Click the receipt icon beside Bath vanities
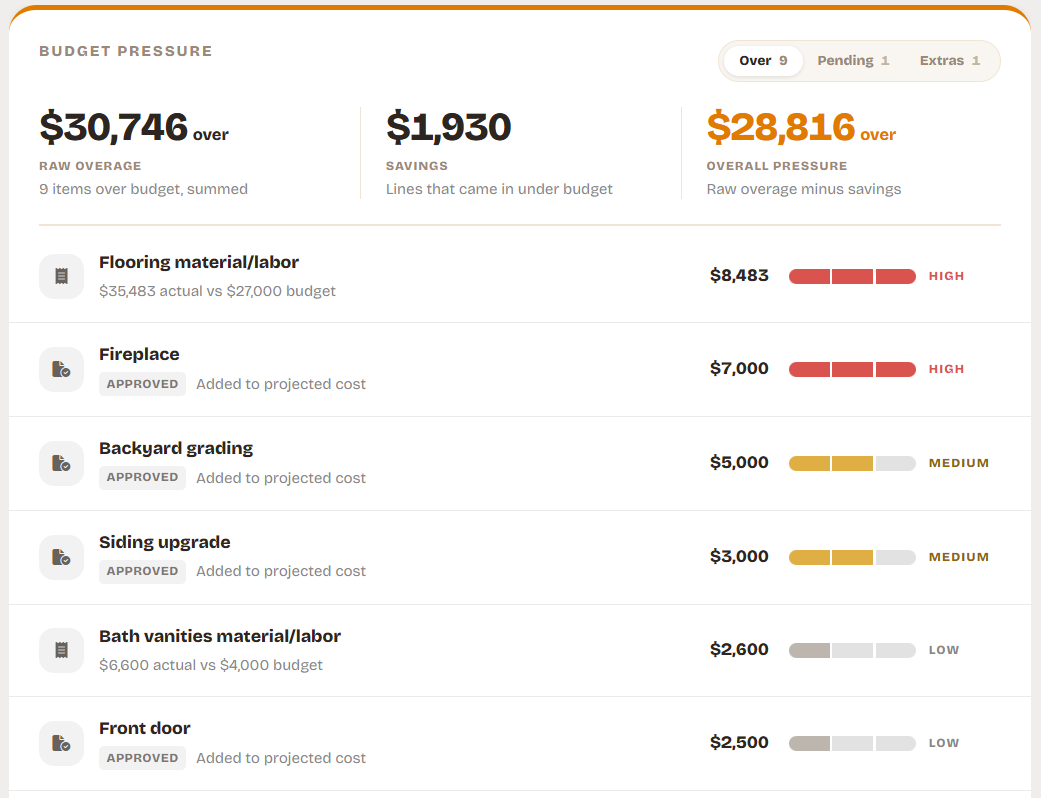The width and height of the screenshot is (1041, 798). [61, 650]
